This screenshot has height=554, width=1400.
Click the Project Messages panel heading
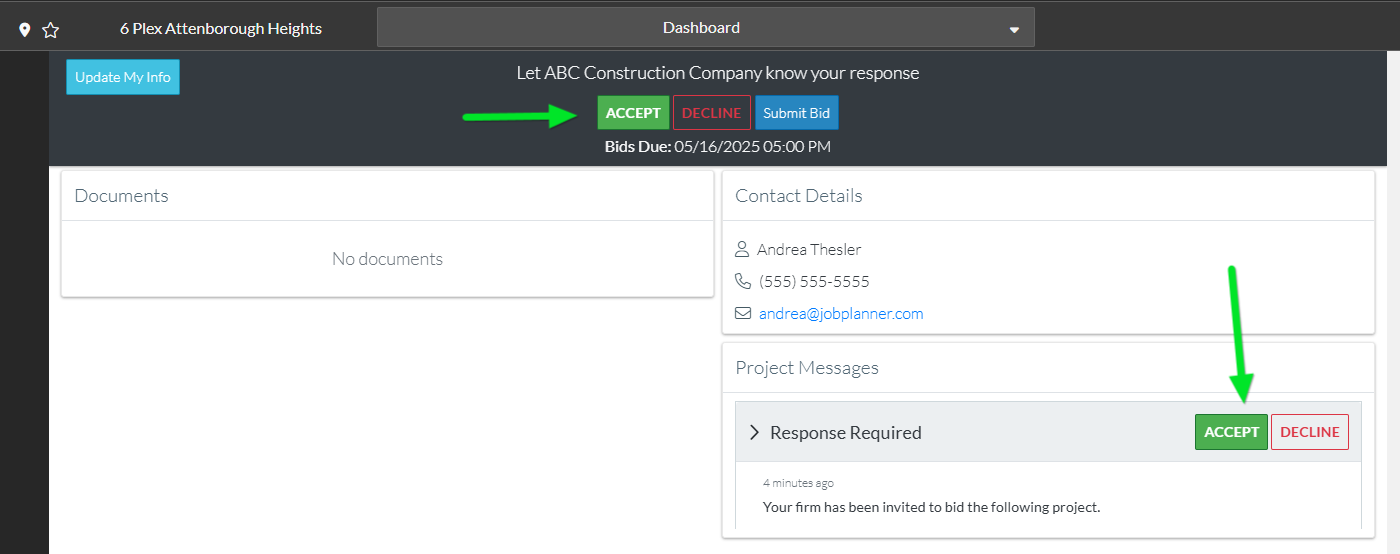click(x=807, y=368)
